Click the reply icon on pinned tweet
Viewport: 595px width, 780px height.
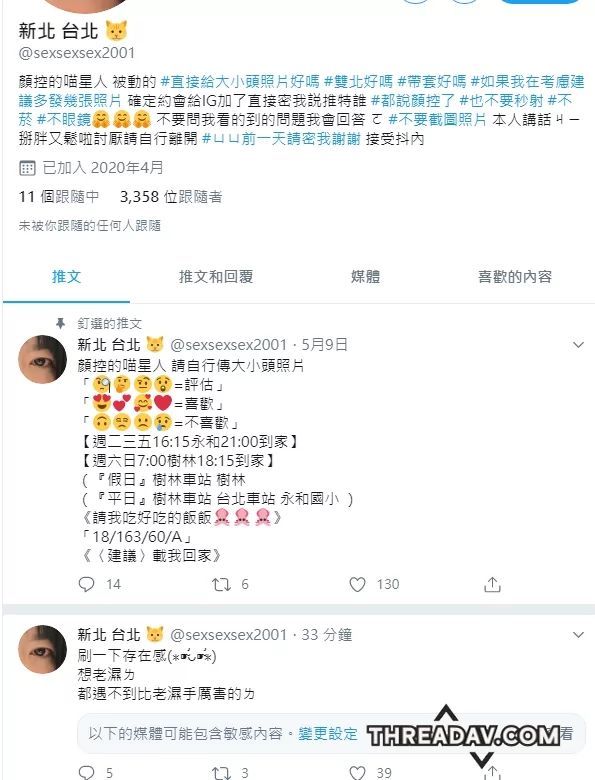point(87,584)
